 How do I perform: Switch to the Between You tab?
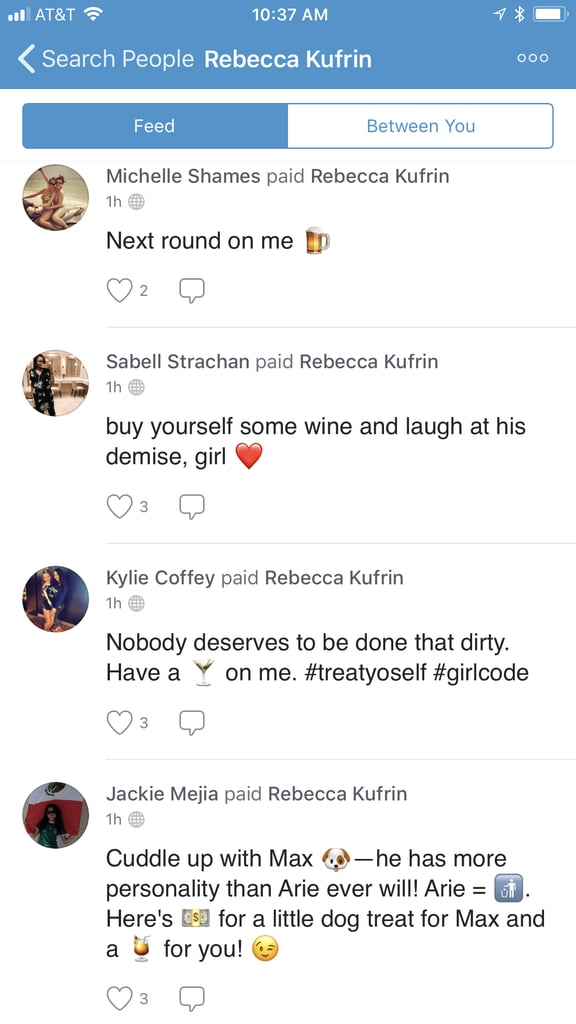coord(421,125)
